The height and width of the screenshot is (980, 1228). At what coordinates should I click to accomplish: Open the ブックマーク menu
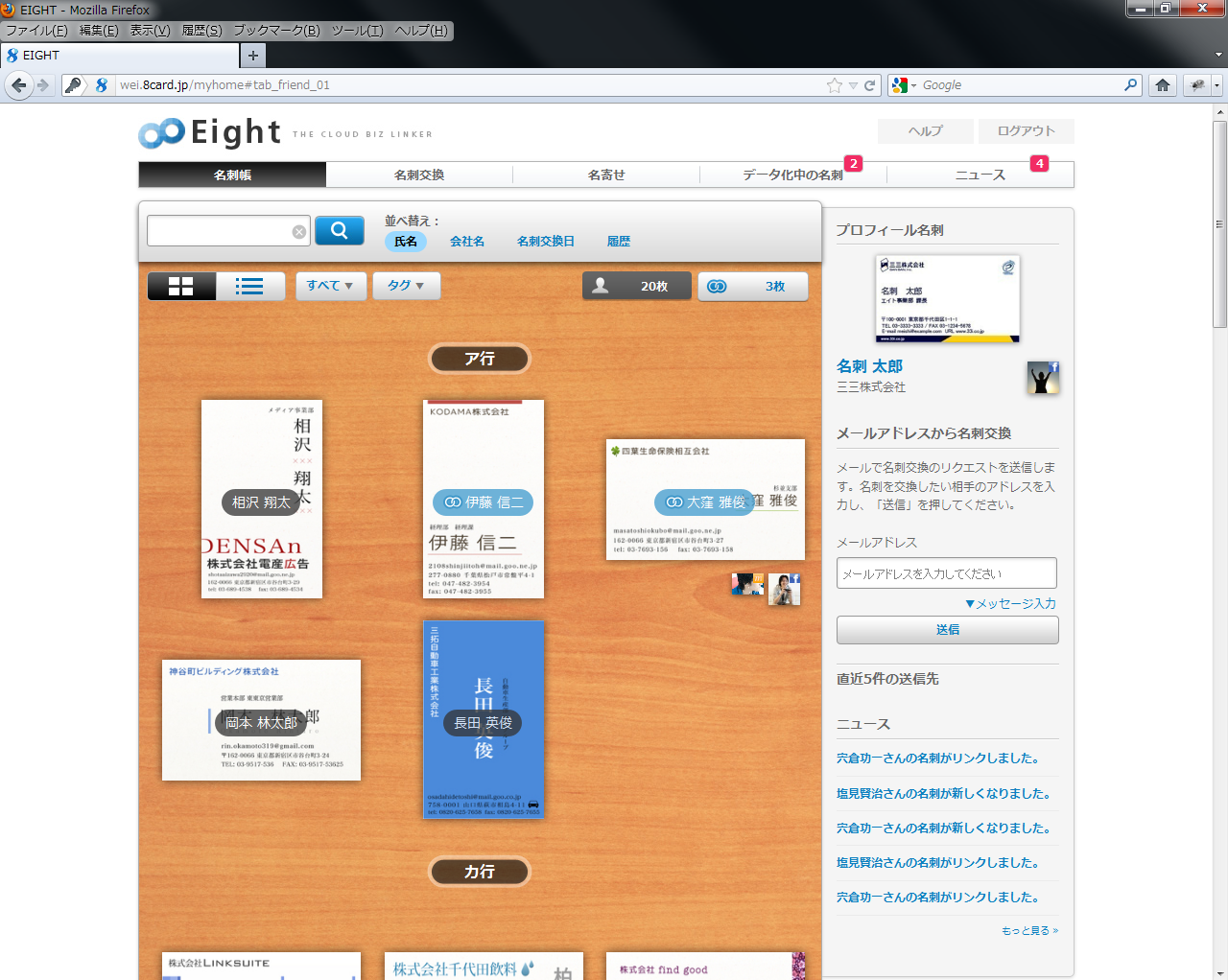(276, 31)
